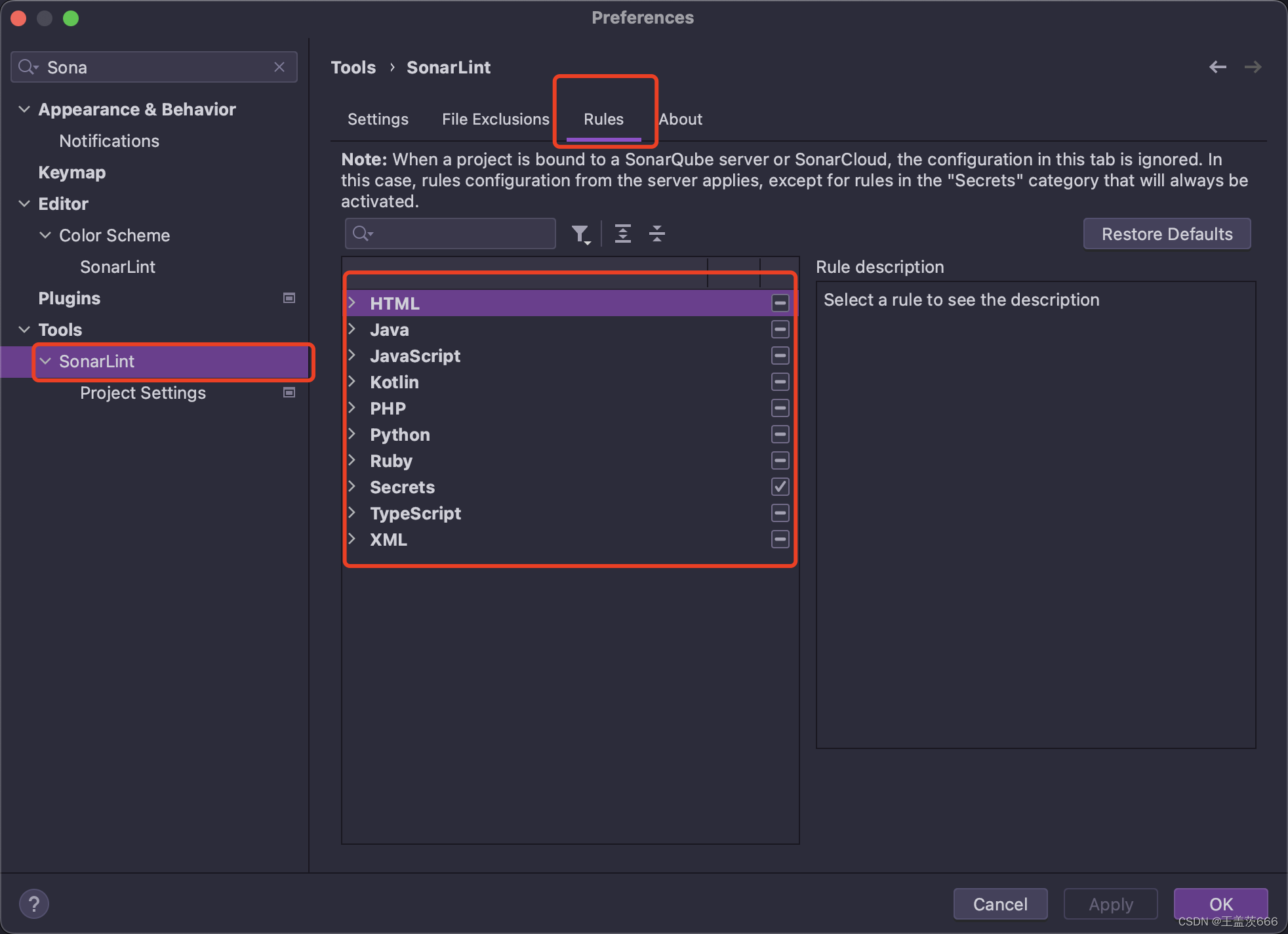Image resolution: width=1288 pixels, height=934 pixels.
Task: Select the Rules tab
Action: pyautogui.click(x=603, y=119)
